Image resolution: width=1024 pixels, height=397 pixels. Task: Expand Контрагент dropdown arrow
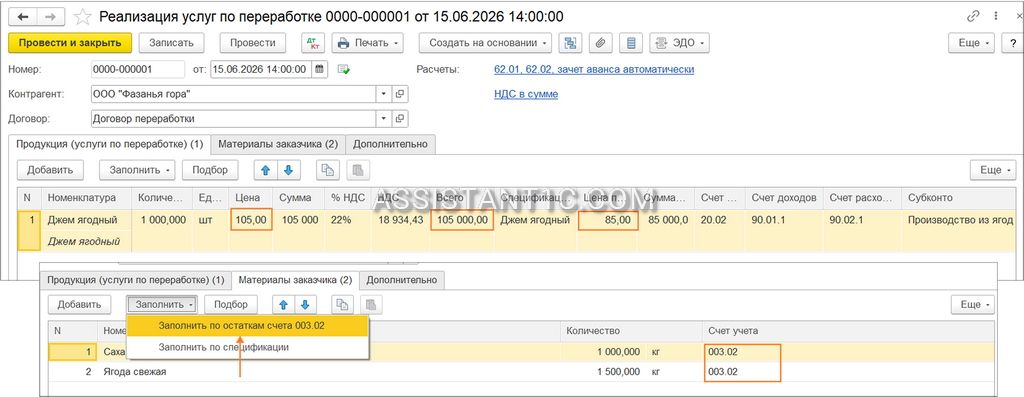point(384,94)
